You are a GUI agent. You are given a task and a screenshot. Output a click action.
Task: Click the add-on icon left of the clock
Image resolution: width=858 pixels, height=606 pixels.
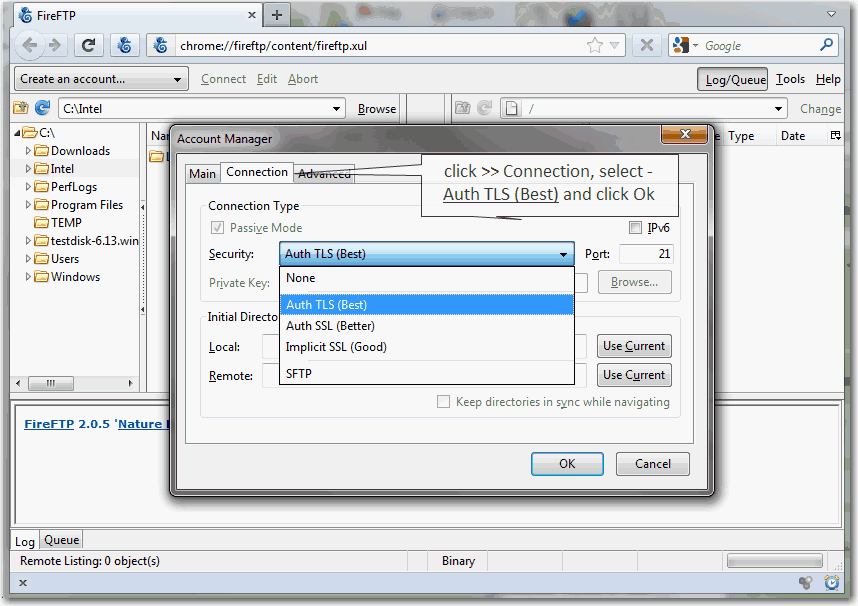tap(805, 583)
